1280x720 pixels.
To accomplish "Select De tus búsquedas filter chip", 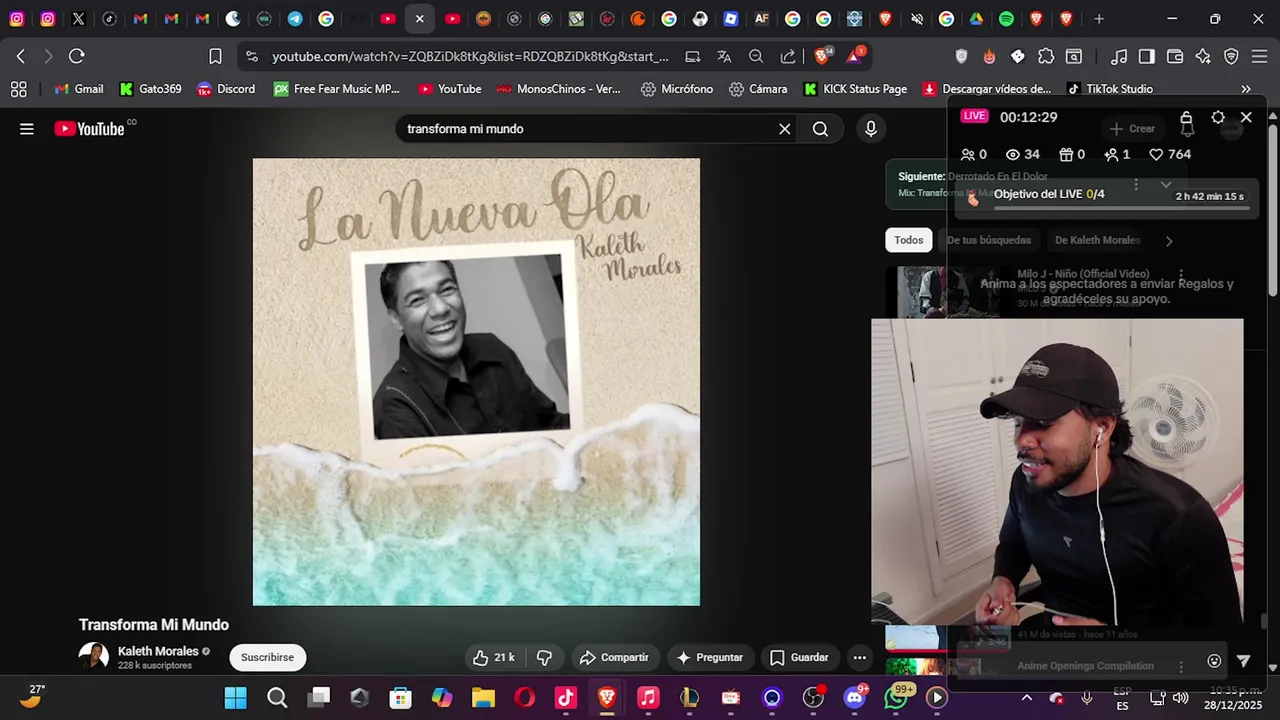I will 989,240.
